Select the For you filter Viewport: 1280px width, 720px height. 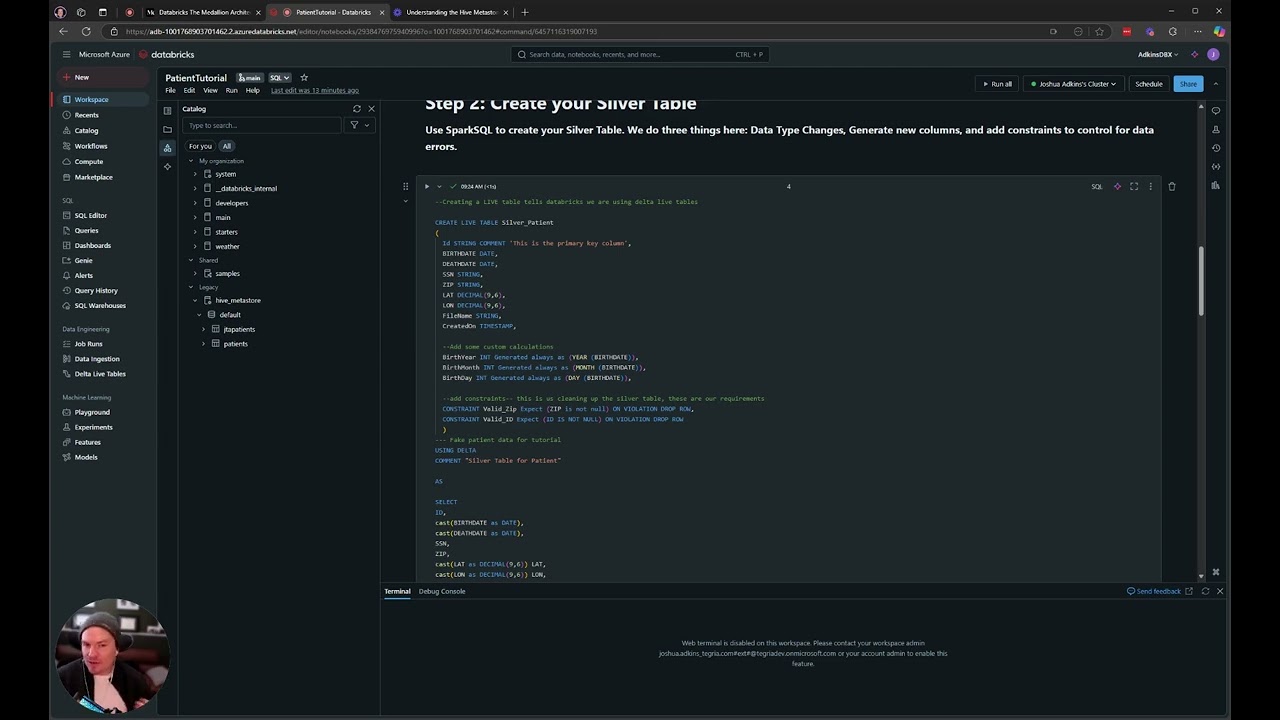click(x=200, y=146)
